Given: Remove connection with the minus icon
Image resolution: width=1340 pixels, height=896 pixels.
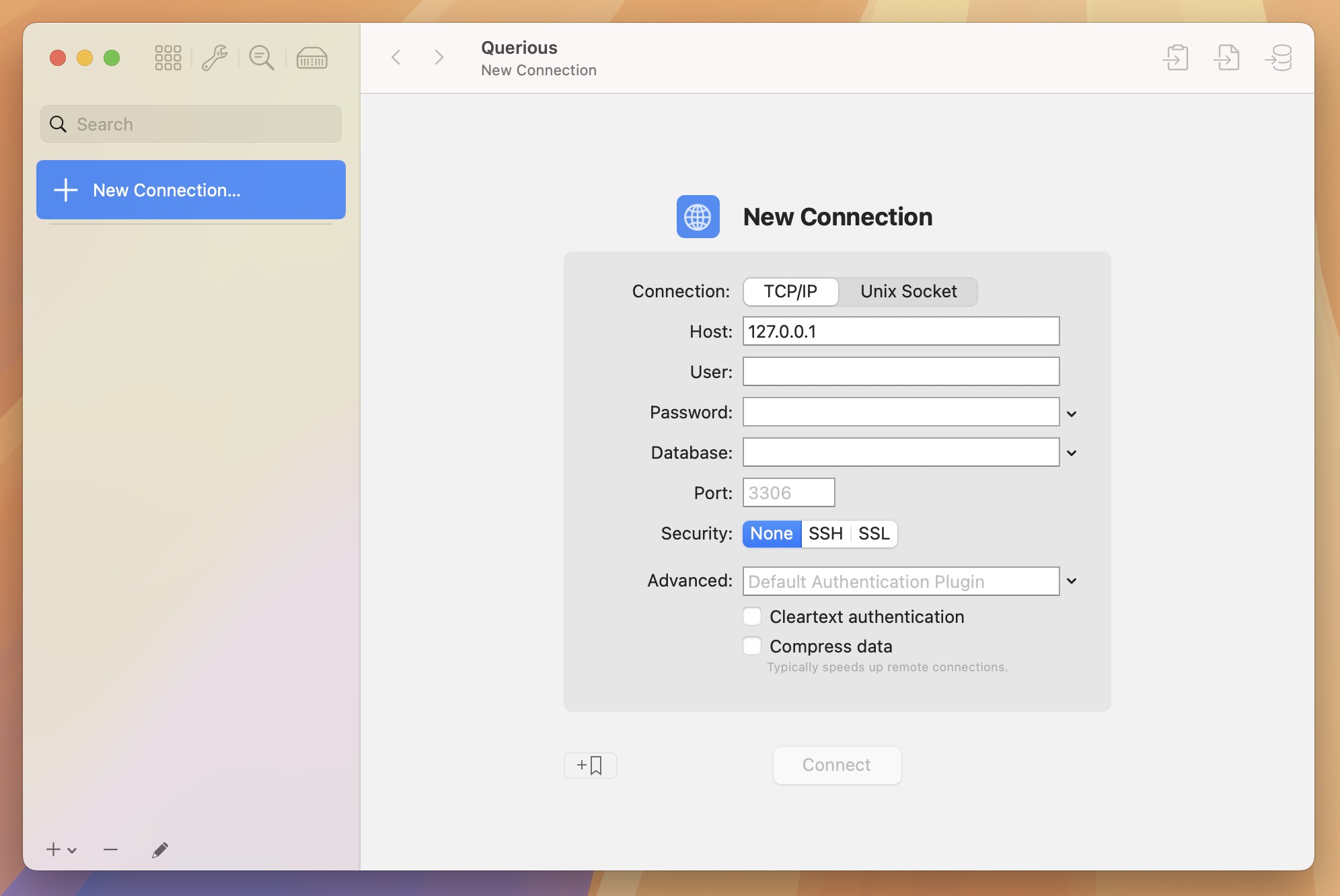Looking at the screenshot, I should point(111,850).
